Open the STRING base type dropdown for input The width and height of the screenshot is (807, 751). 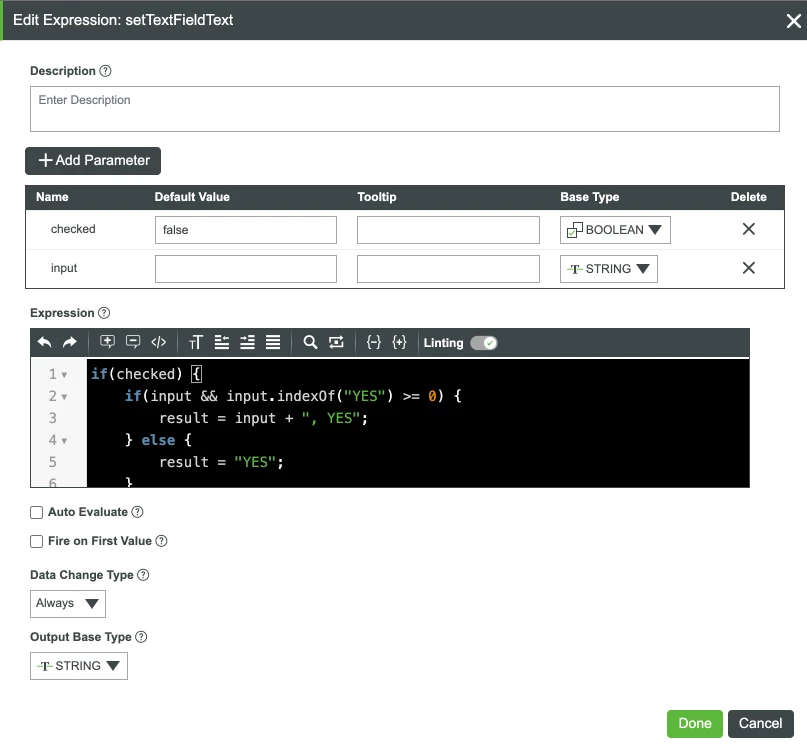point(608,269)
